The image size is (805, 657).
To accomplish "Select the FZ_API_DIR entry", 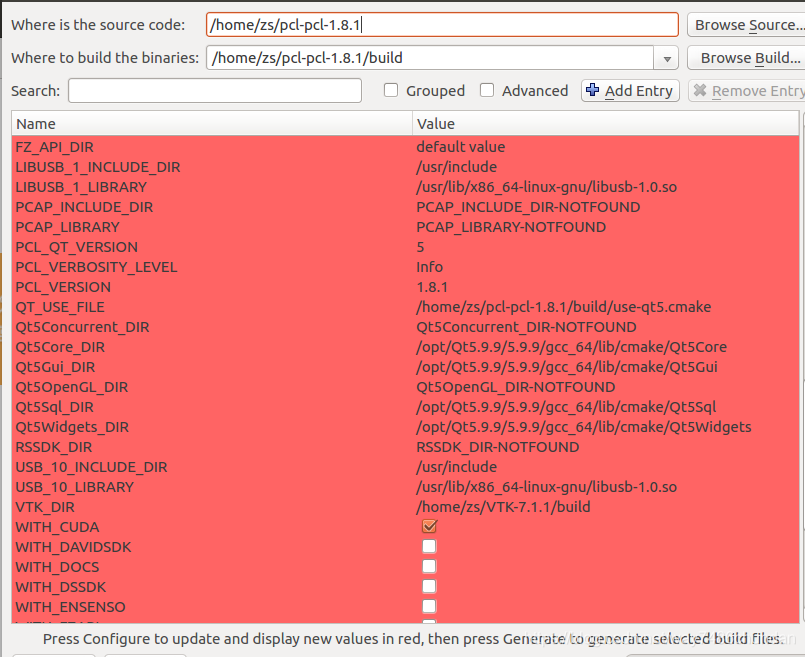I will coord(54,147).
